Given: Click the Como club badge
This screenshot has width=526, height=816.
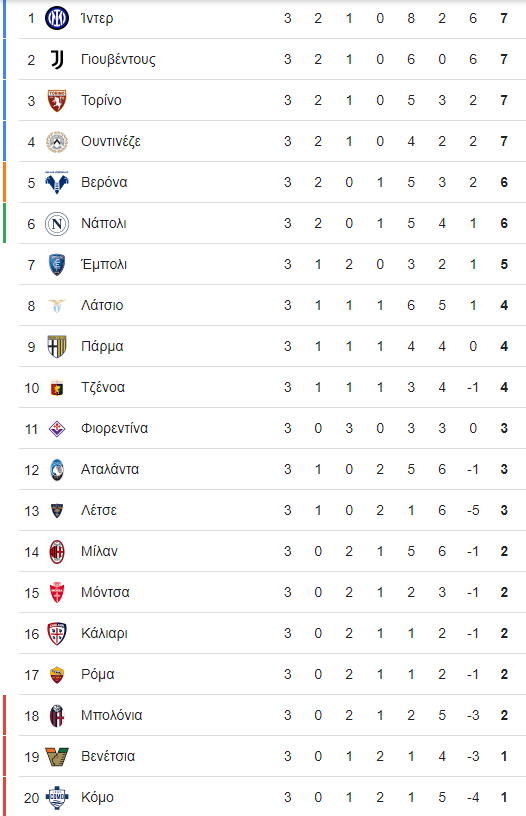Looking at the screenshot, I should pyautogui.click(x=57, y=798).
